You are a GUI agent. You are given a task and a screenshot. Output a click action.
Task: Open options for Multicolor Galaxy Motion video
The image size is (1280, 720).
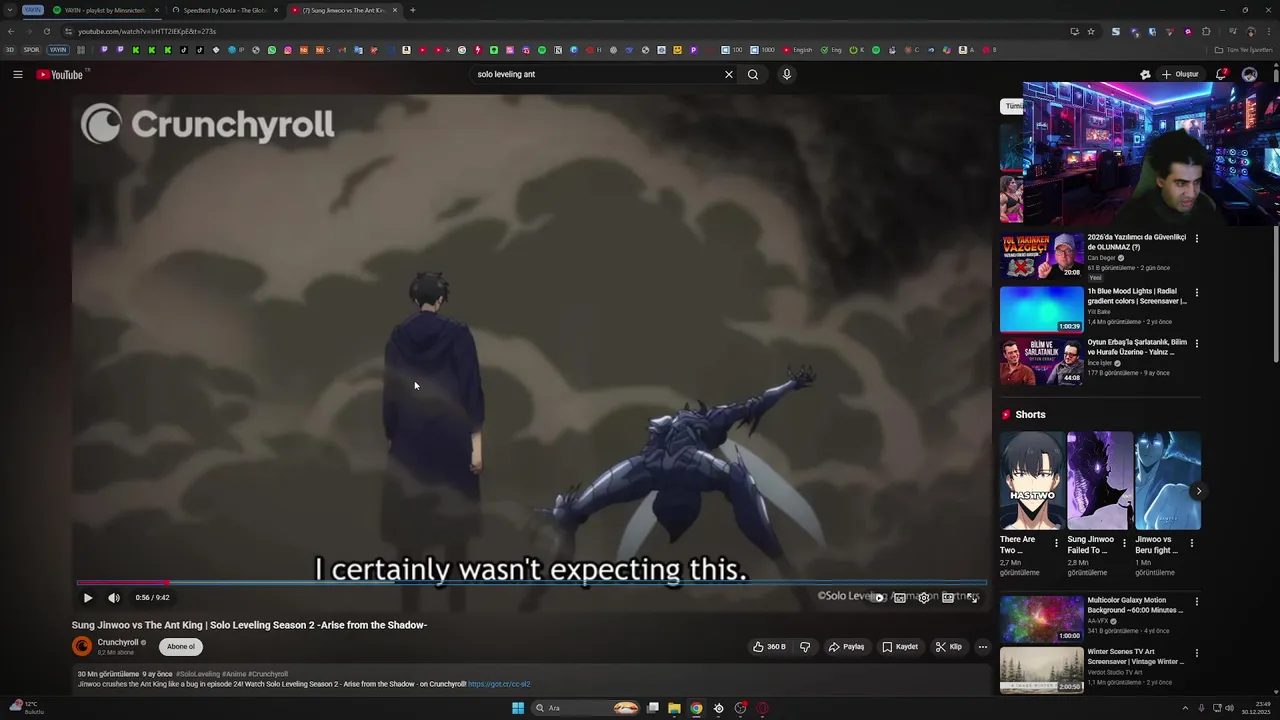1197,602
